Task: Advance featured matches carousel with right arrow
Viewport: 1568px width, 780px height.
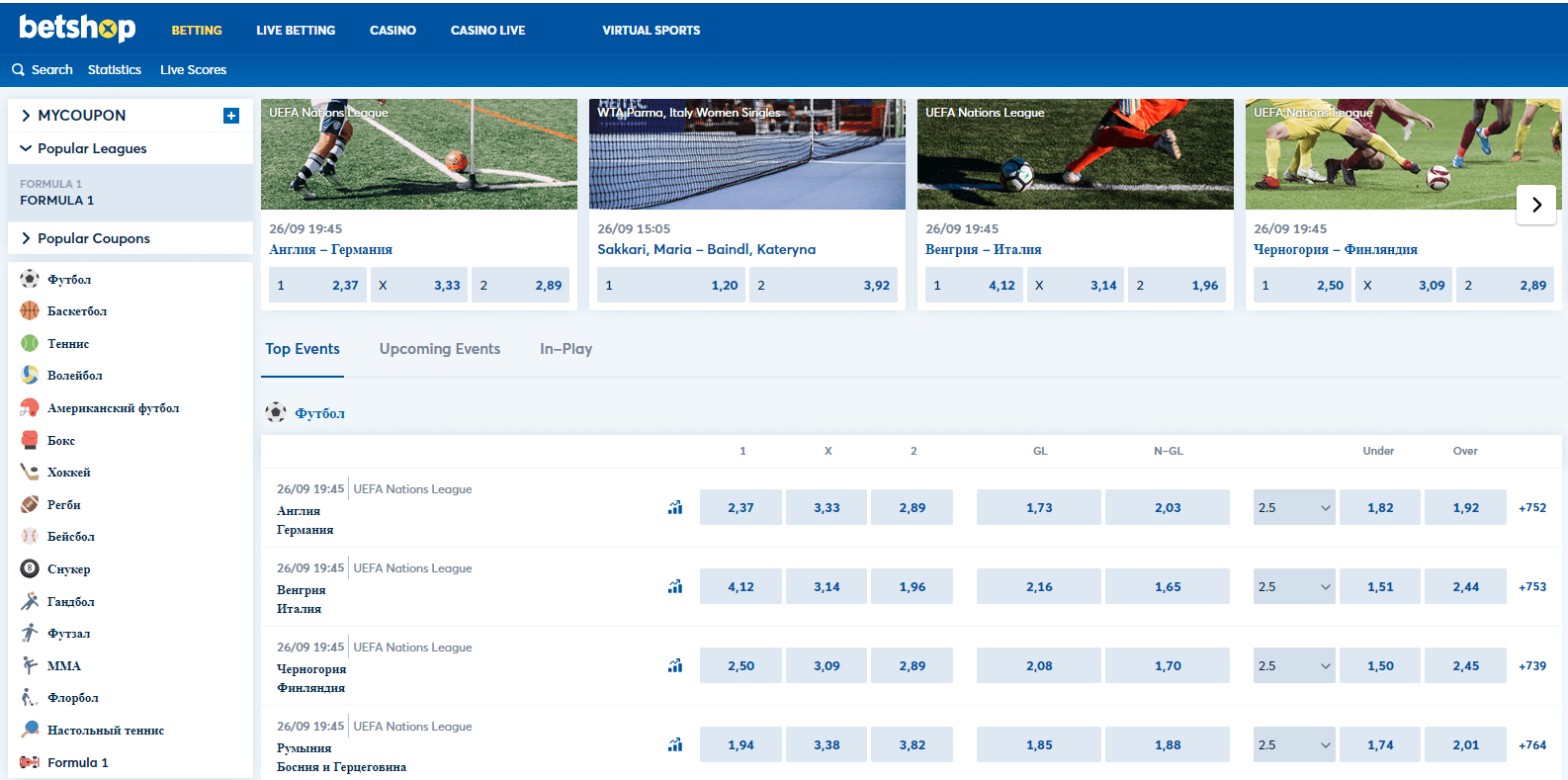Action: click(x=1536, y=205)
